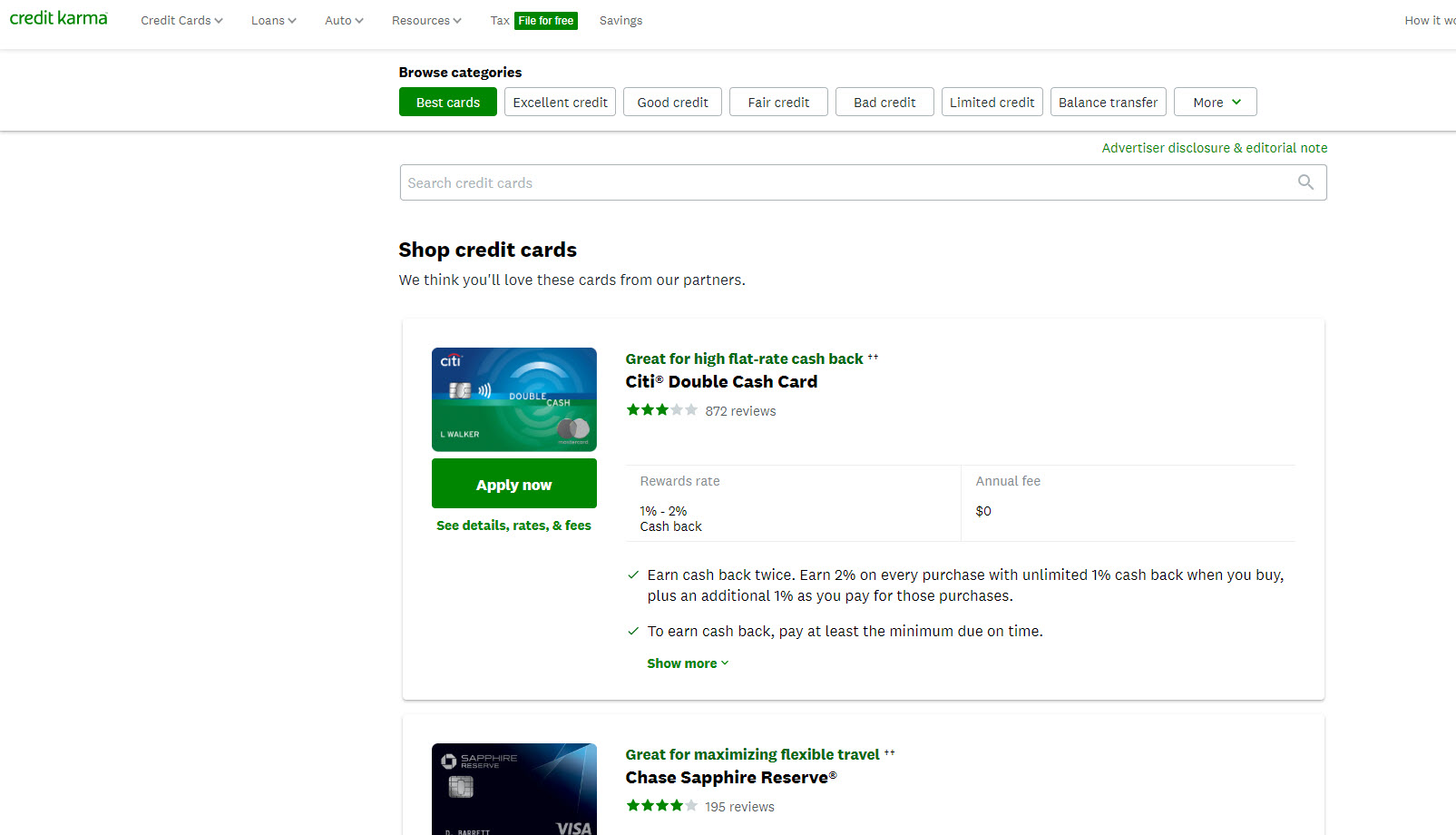Expand Show more card details

(687, 663)
